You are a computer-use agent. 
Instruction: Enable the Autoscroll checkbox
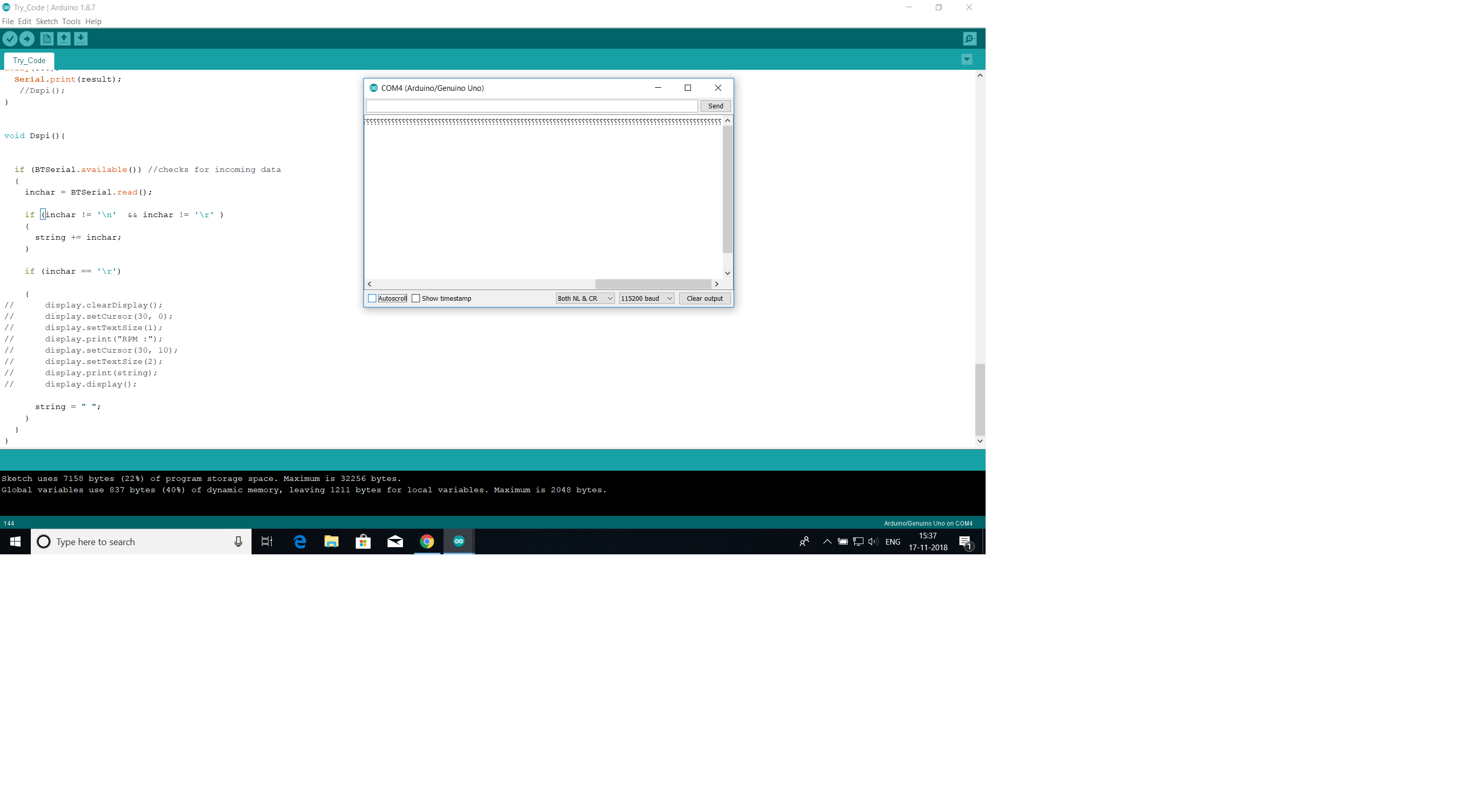[373, 299]
